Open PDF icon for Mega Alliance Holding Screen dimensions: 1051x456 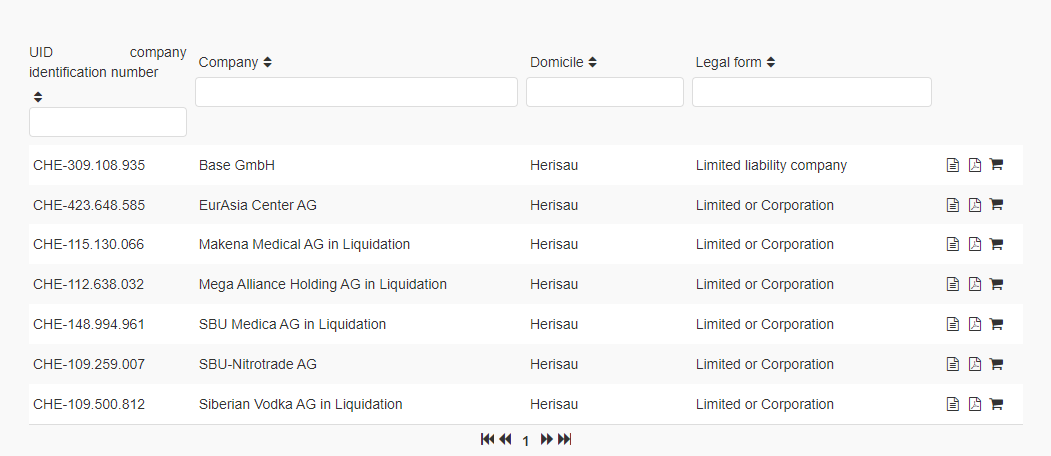975,284
